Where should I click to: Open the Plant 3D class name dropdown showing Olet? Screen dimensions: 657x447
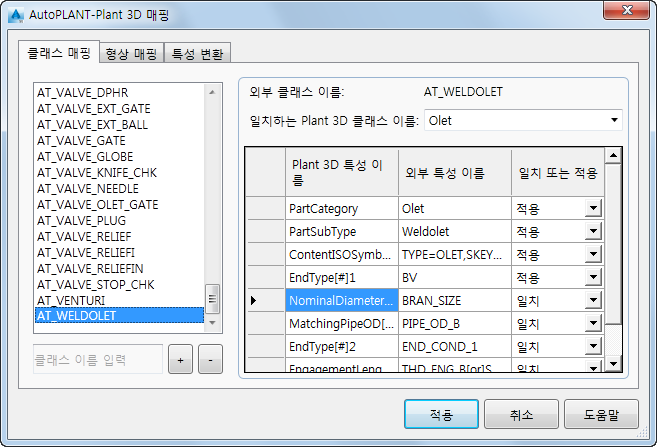tap(523, 121)
